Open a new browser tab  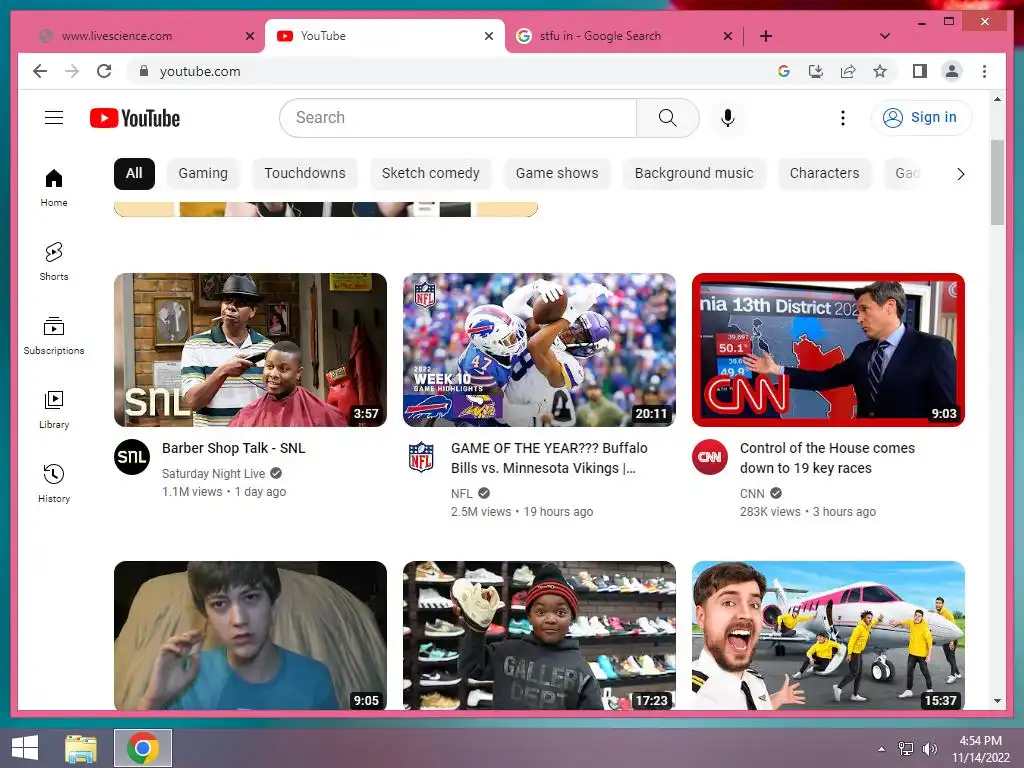[765, 36]
